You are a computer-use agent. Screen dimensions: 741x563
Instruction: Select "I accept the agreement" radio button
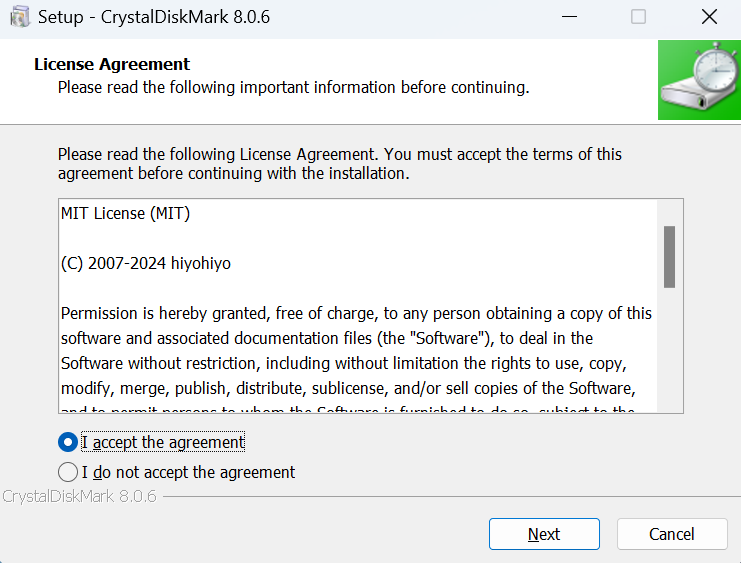[68, 442]
